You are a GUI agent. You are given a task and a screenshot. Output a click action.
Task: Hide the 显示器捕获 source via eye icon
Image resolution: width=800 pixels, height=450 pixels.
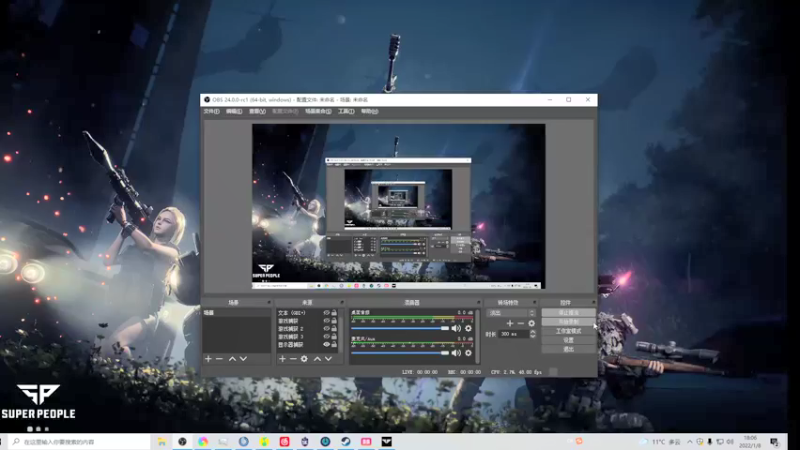point(327,344)
